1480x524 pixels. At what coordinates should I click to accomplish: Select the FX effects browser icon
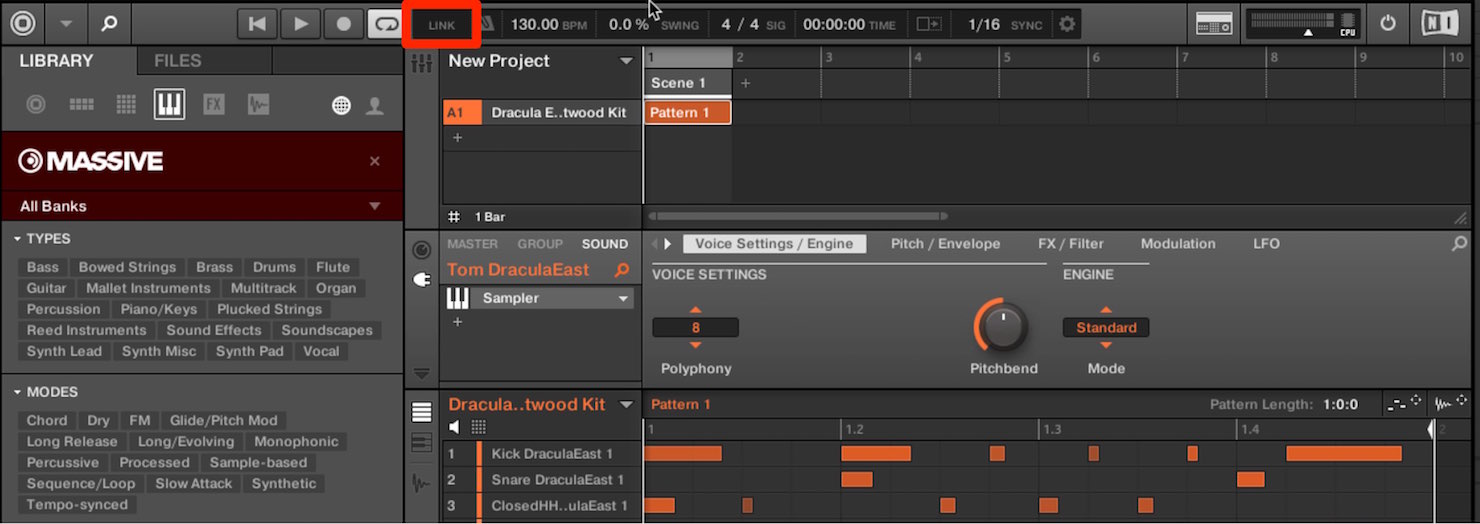pos(213,104)
